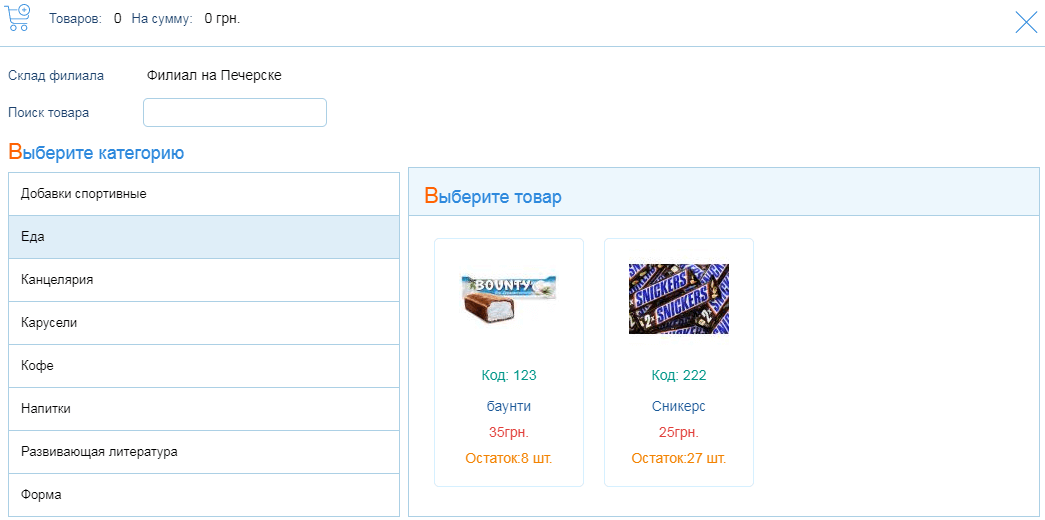Select the Еда category
This screenshot has height=520, width=1045.
pyautogui.click(x=204, y=237)
